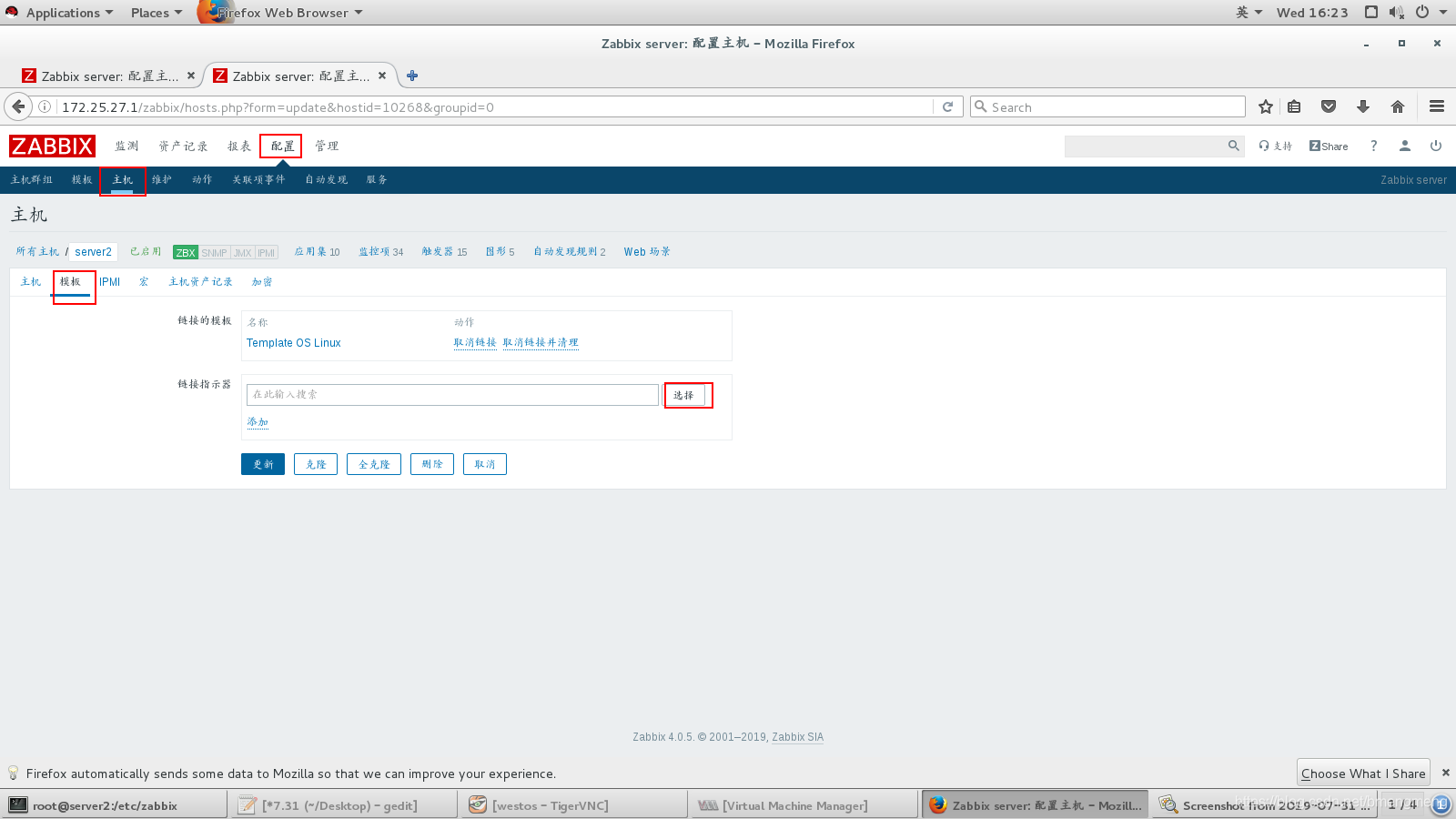Open the system volume icon
The height and width of the screenshot is (819, 1456).
click(x=1397, y=12)
